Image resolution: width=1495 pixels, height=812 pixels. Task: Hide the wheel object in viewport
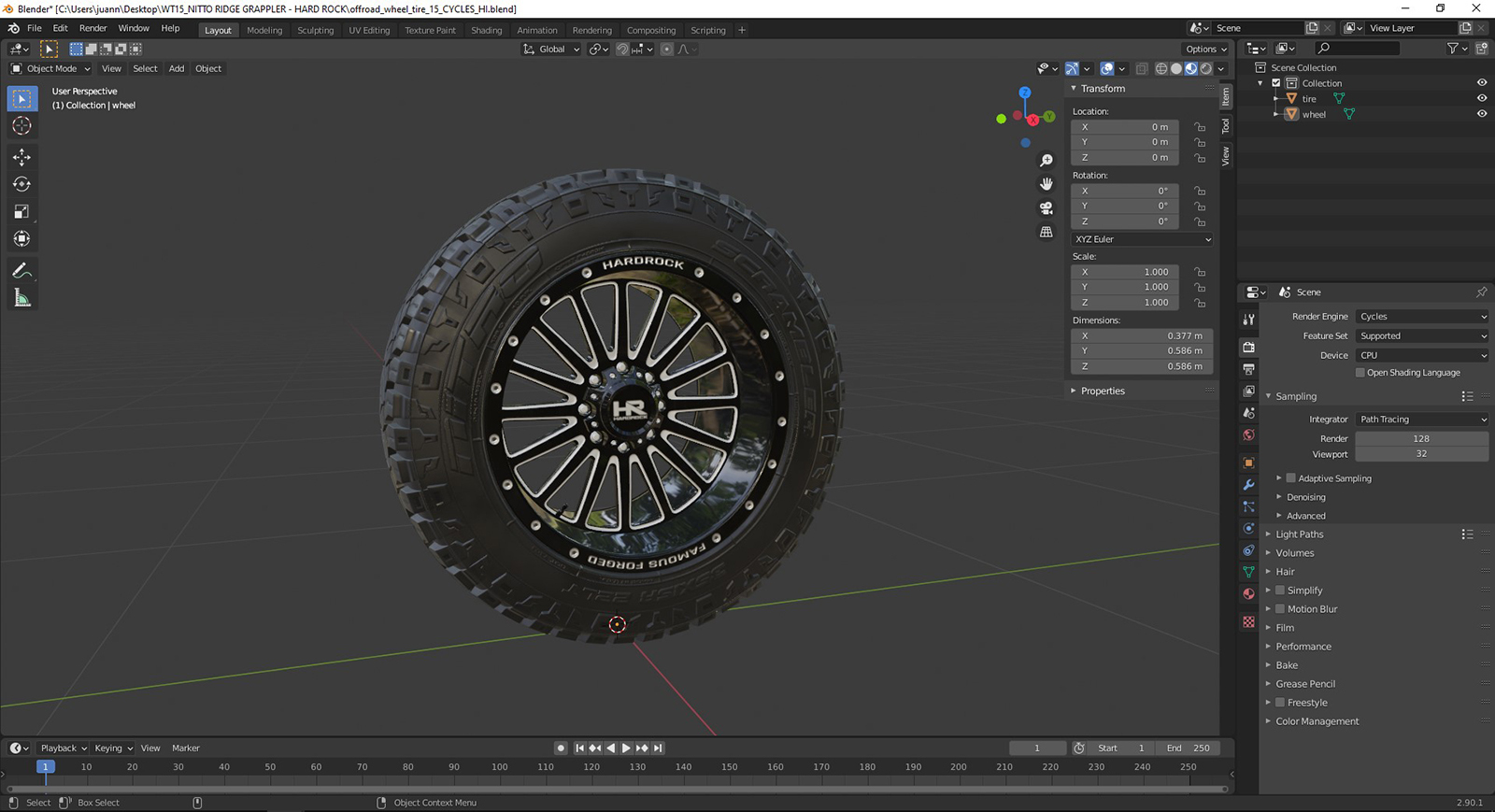click(1482, 114)
